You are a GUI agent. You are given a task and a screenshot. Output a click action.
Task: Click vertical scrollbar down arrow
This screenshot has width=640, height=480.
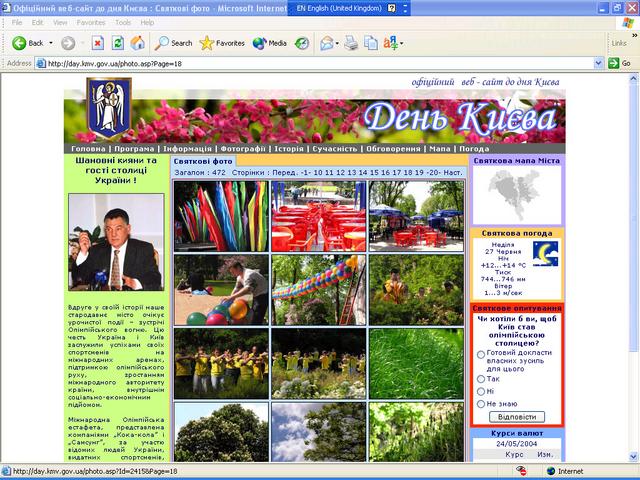(x=634, y=456)
